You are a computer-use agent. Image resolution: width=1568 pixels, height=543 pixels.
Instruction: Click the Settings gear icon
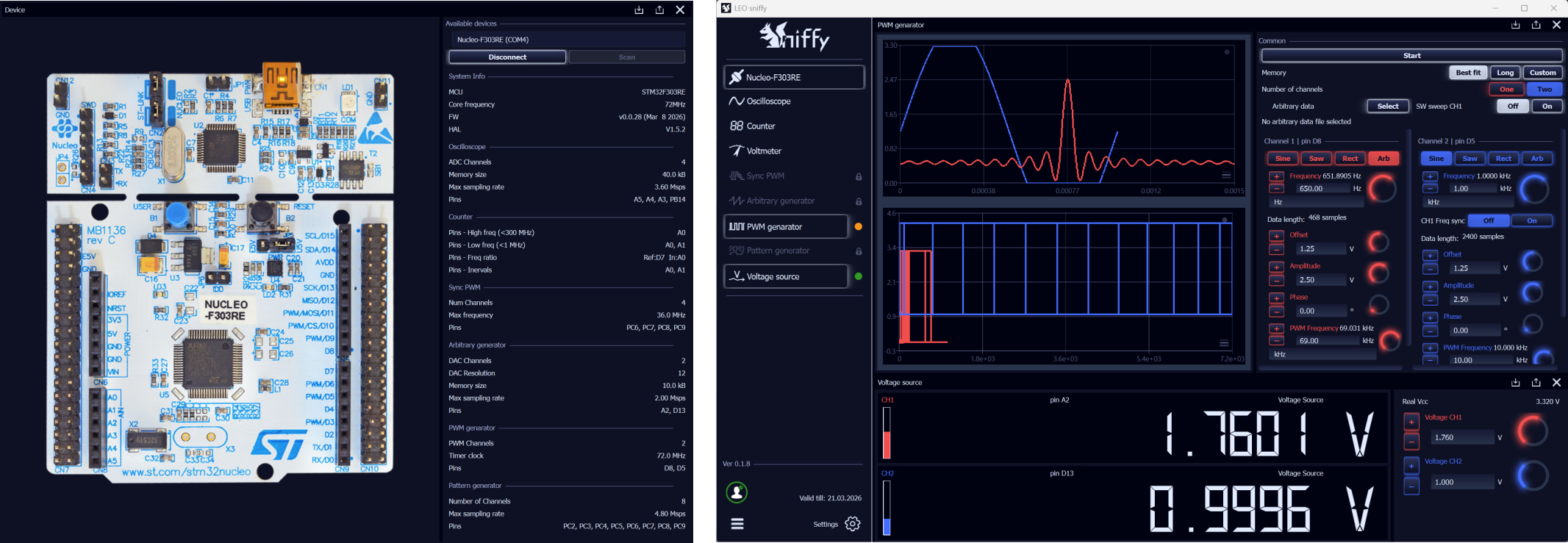coord(853,524)
